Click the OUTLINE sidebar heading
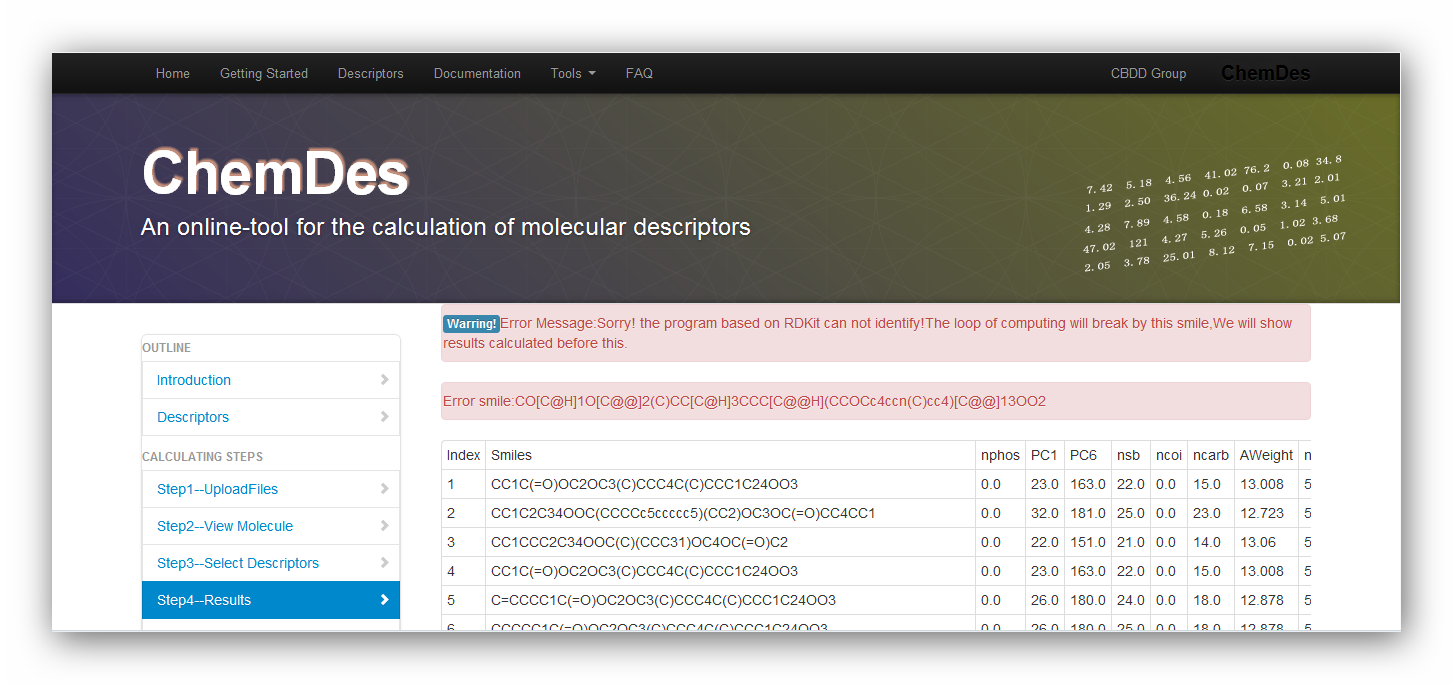This screenshot has height=684, width=1453. point(167,348)
